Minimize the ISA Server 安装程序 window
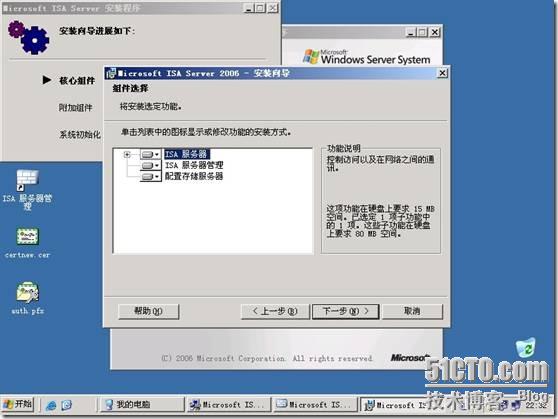The image size is (558, 419). [x=249, y=8]
